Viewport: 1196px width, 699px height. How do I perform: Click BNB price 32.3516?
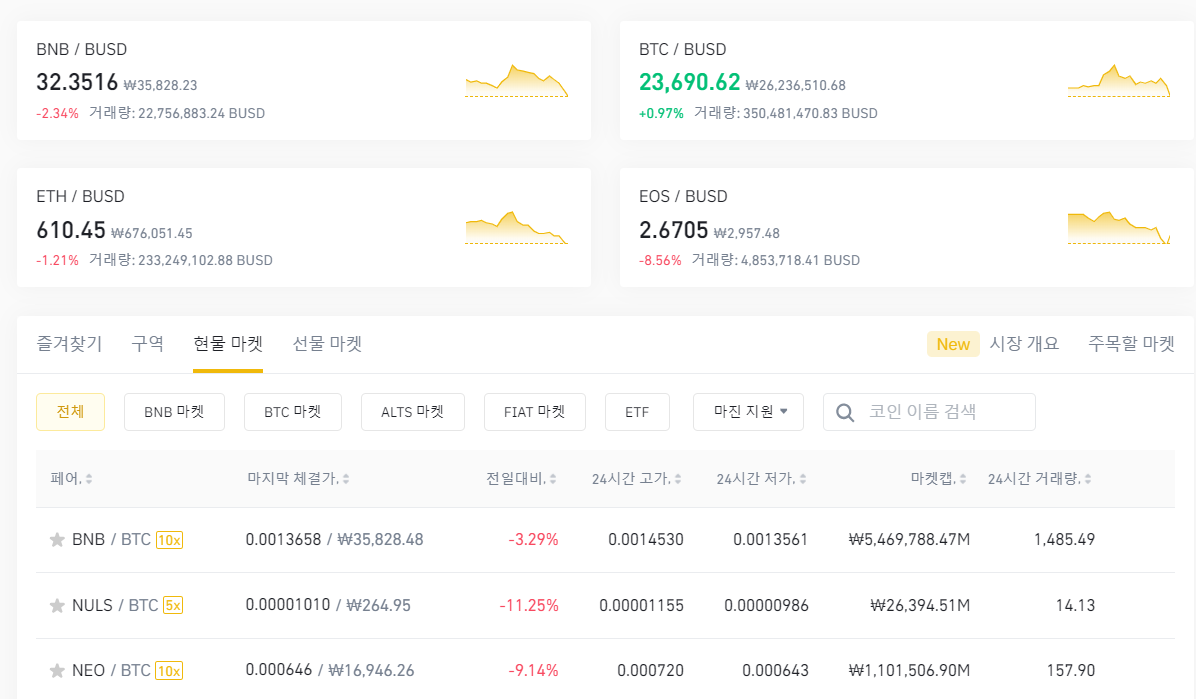click(77, 82)
